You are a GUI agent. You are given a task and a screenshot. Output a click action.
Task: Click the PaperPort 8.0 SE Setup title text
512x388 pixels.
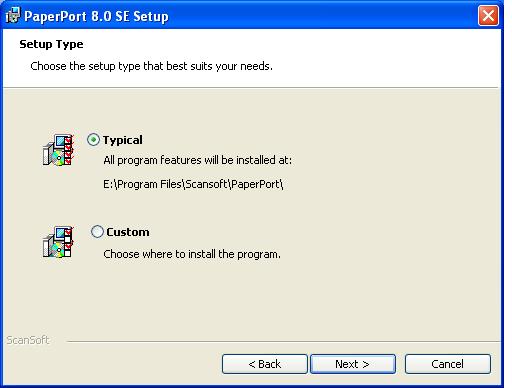(96, 16)
